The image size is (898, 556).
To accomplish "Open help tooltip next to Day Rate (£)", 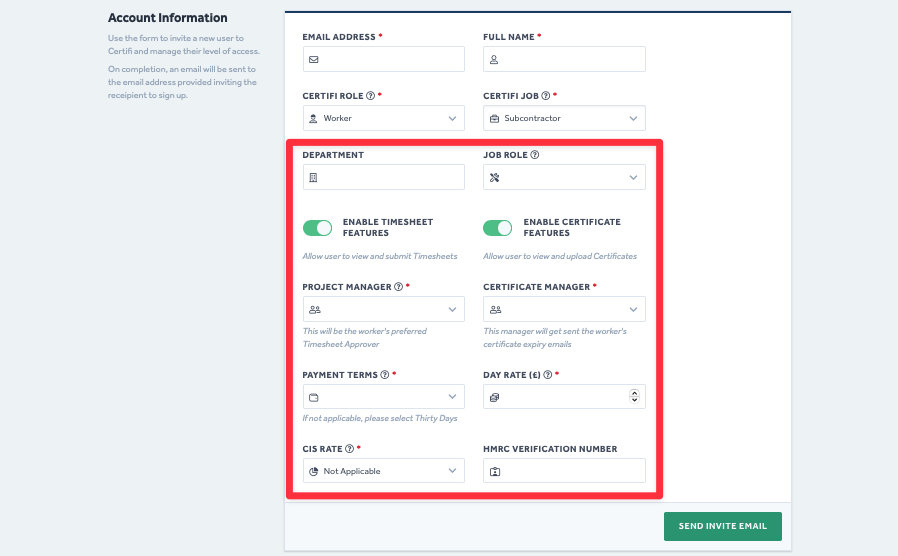I will coord(548,374).
